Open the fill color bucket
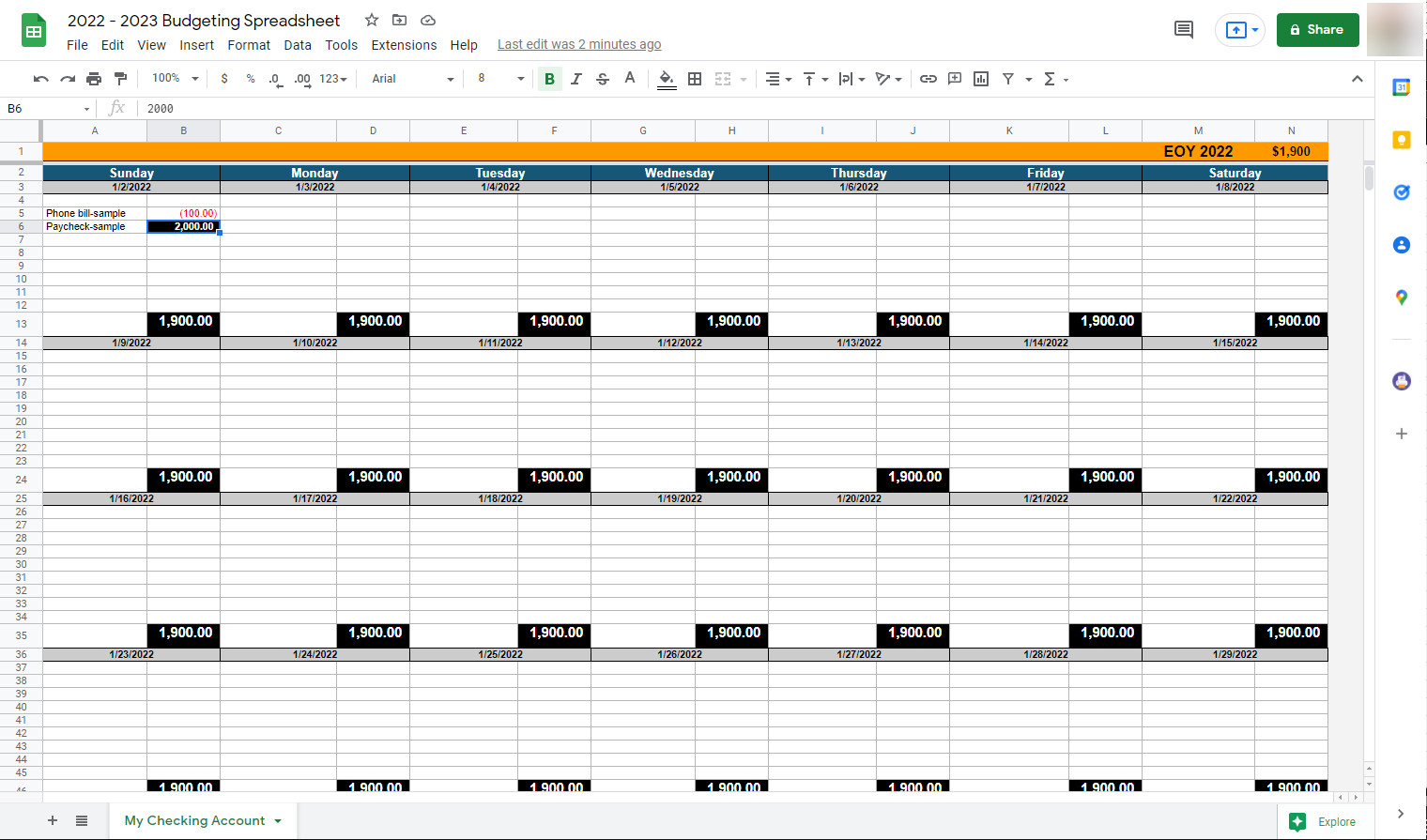Screen dimensions: 1427x840 [667, 79]
